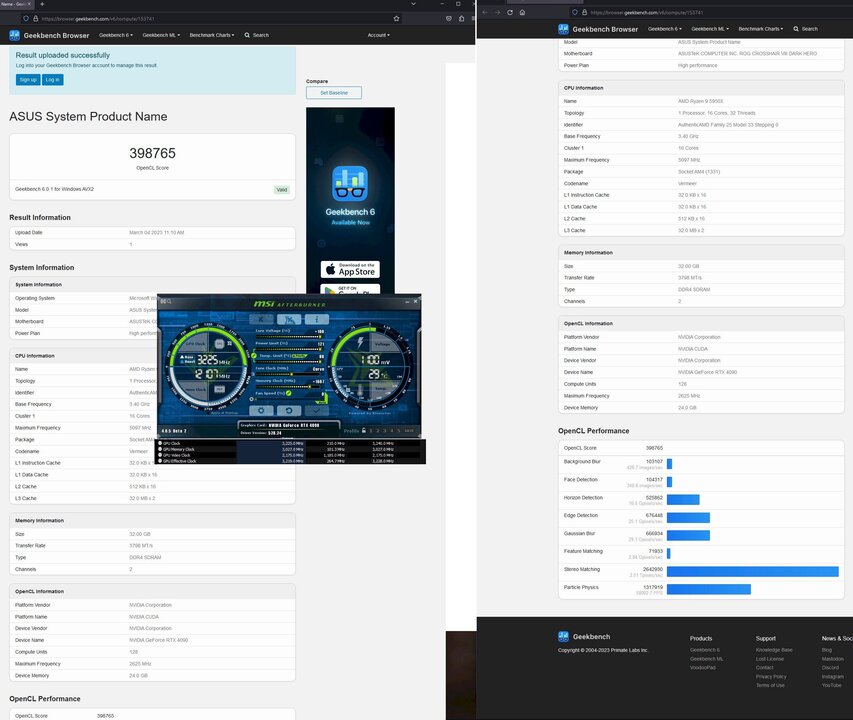The image size is (853, 720).
Task: Open Geekbench ML menu in right browser
Action: coord(713,29)
